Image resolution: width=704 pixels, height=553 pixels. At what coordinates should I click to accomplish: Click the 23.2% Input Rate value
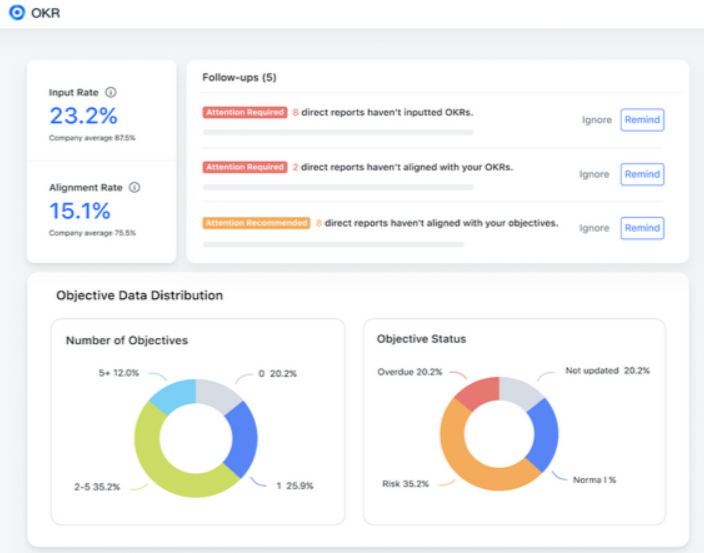tap(84, 116)
